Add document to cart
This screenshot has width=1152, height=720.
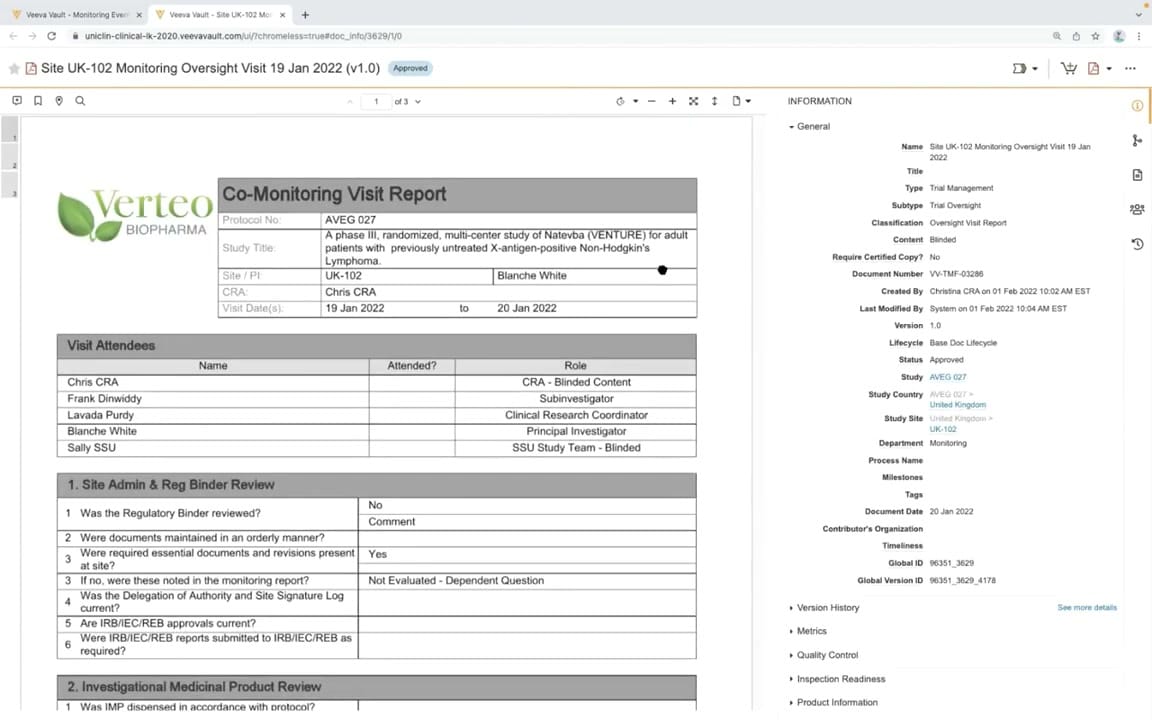click(x=1069, y=68)
